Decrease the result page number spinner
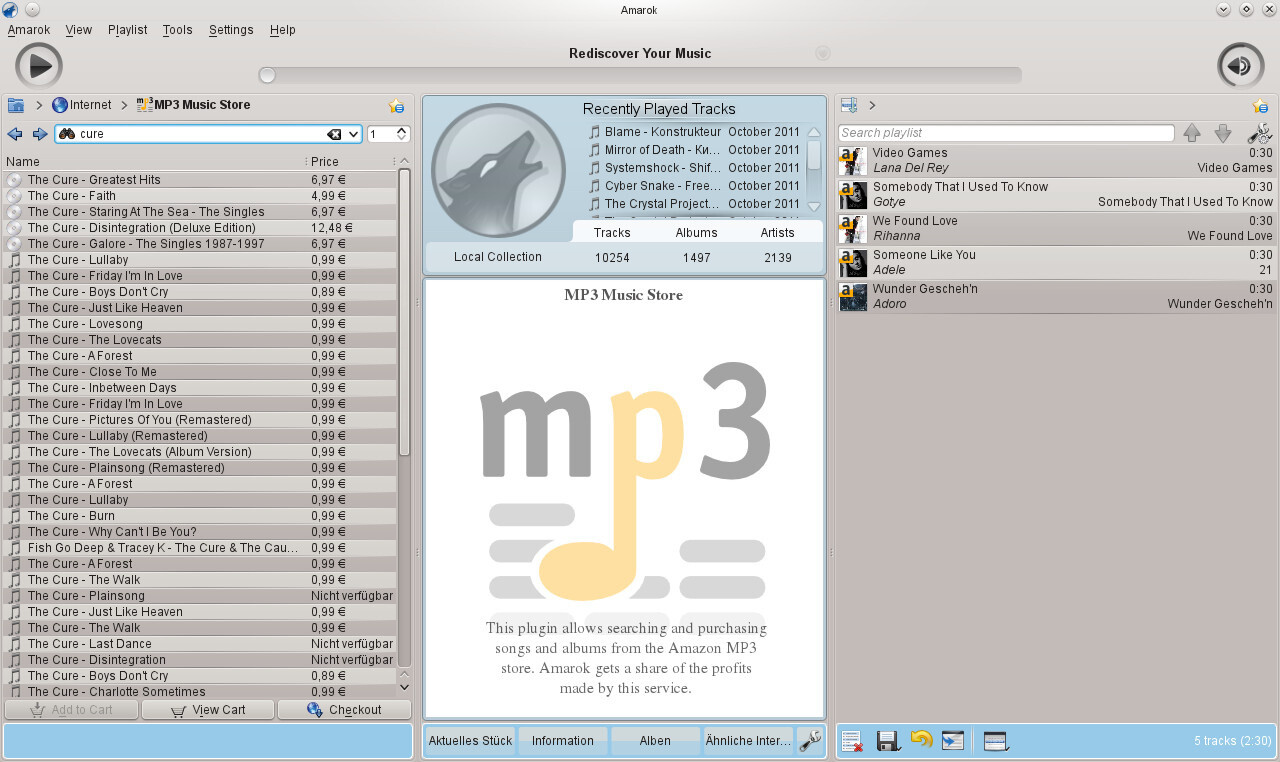This screenshot has width=1280, height=762. coord(402,138)
